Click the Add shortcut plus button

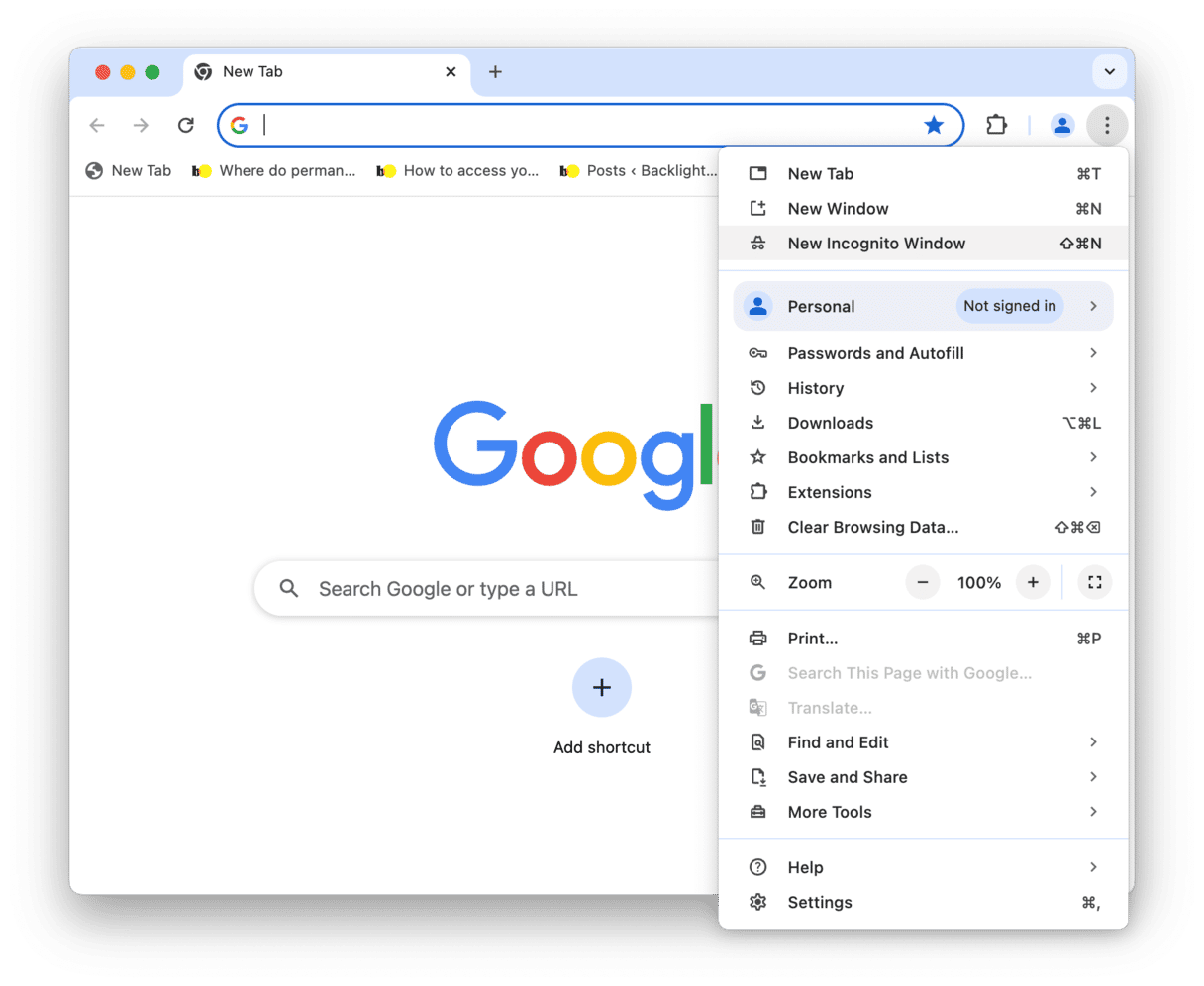(602, 687)
